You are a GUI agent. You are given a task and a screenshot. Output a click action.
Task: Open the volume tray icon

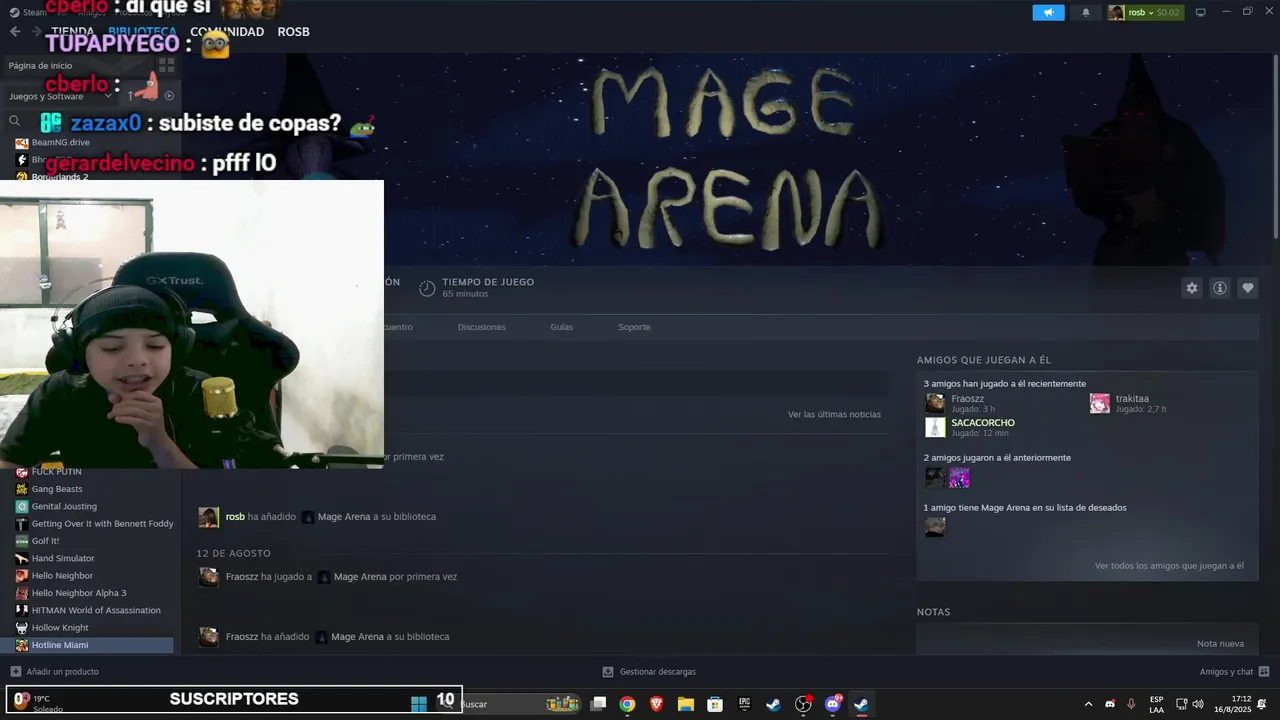click(x=1198, y=704)
